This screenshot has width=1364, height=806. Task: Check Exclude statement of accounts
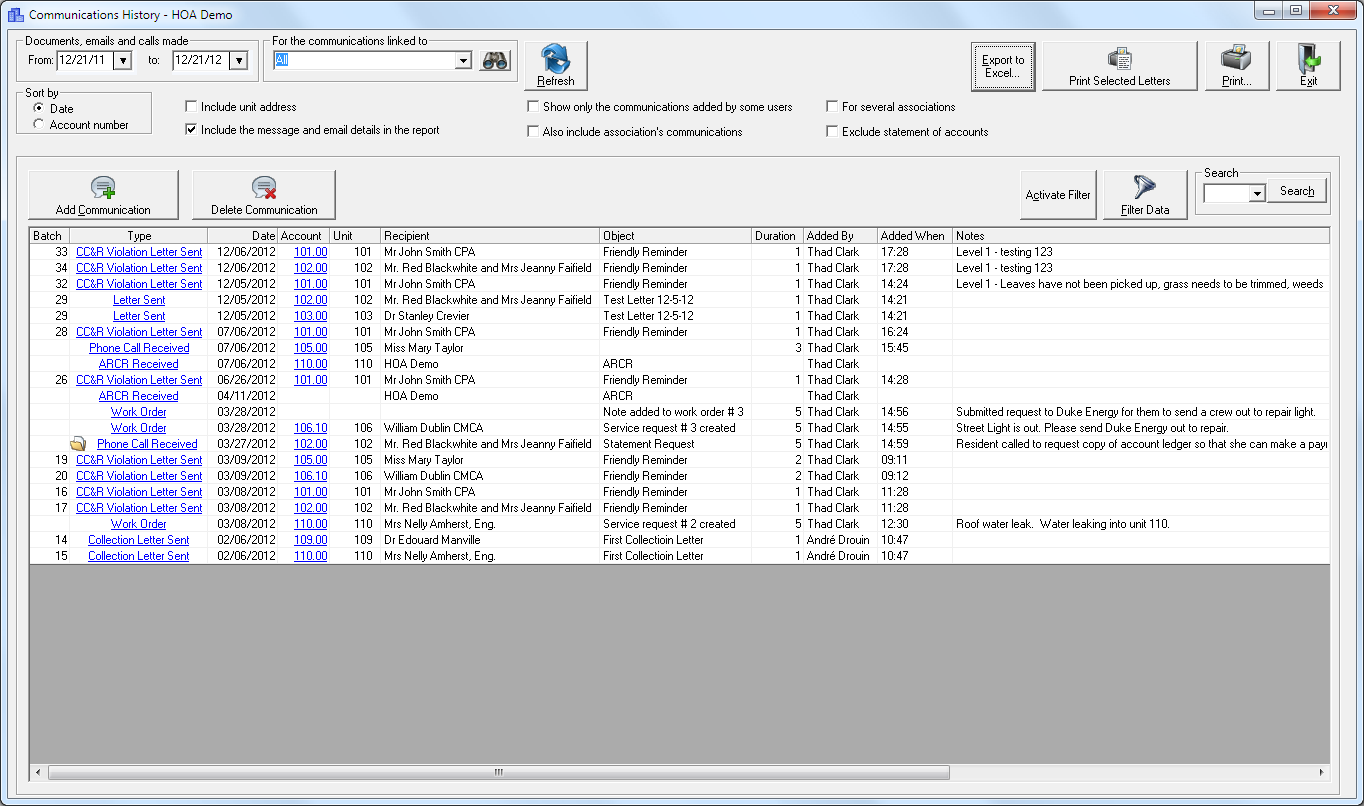pyautogui.click(x=832, y=132)
